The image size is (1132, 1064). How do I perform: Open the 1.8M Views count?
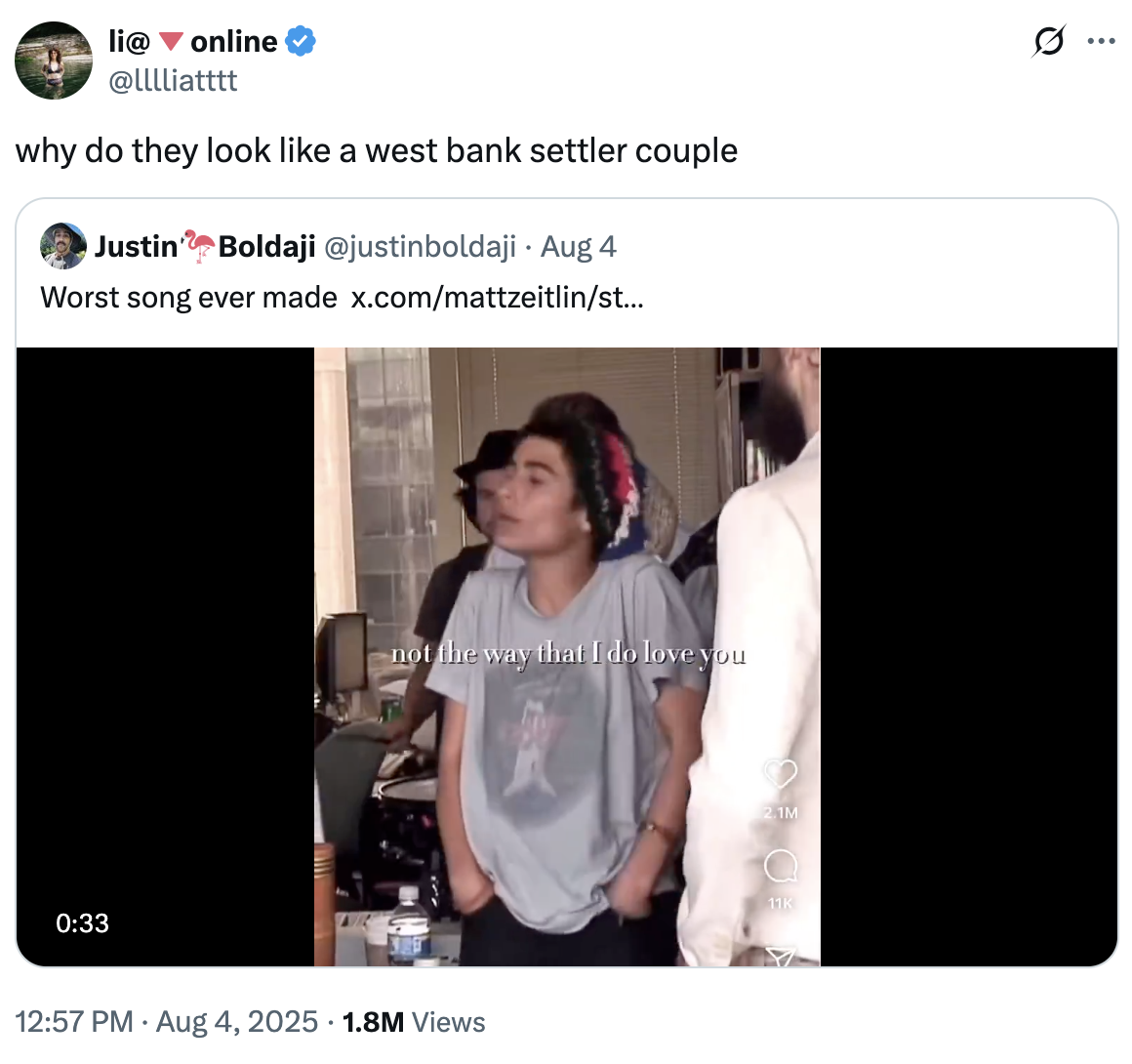[x=414, y=1022]
